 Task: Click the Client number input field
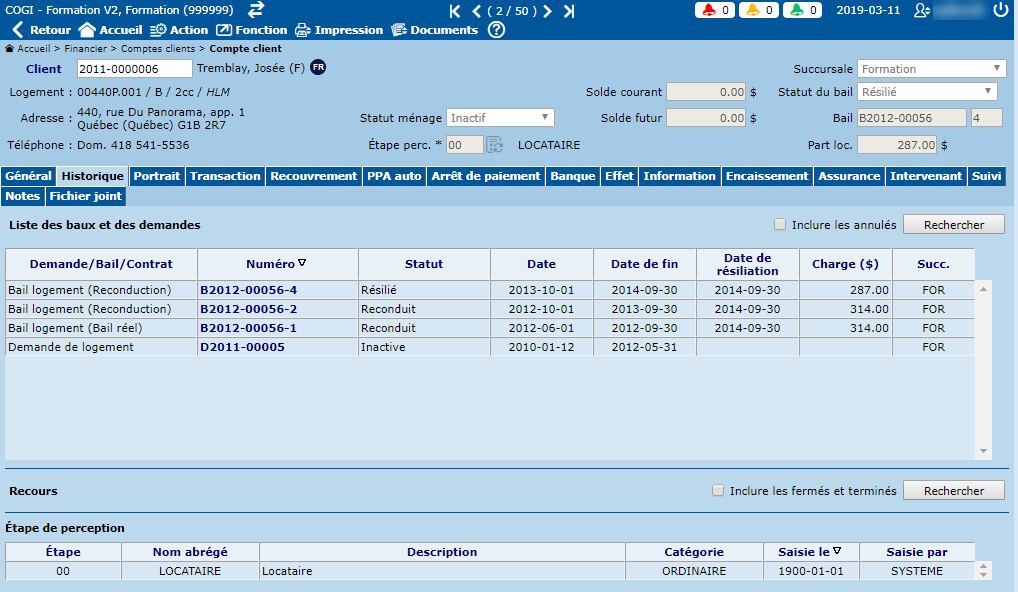134,69
